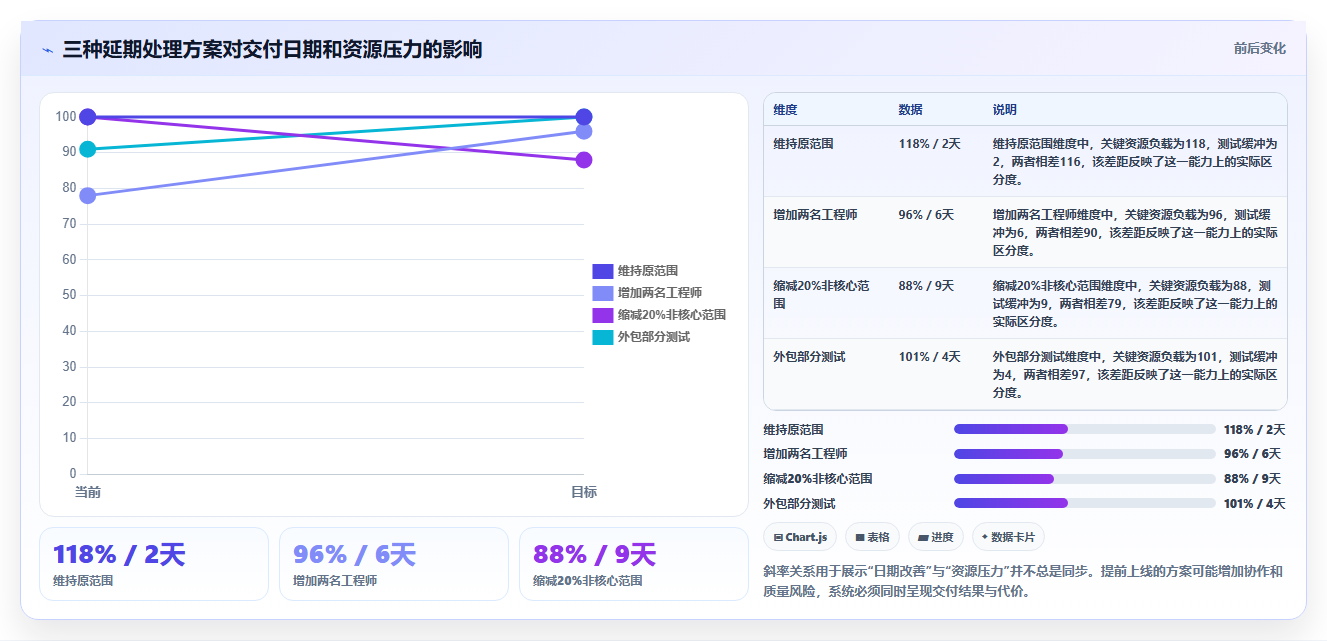Click table cell 88% / 9天
The image size is (1327, 641).
point(926,286)
